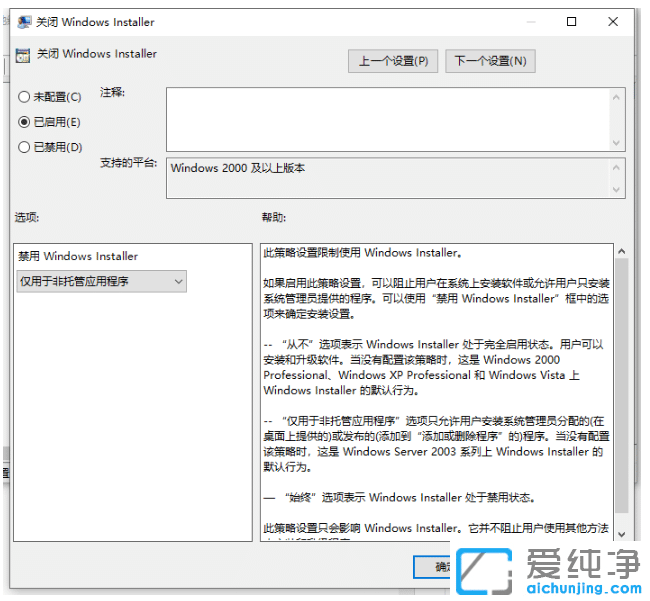650x601 pixels.
Task: Click the title bar window icon
Action: click(x=24, y=22)
